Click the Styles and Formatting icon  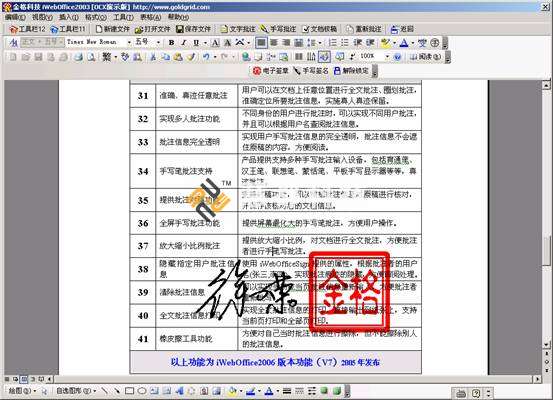click(x=13, y=43)
